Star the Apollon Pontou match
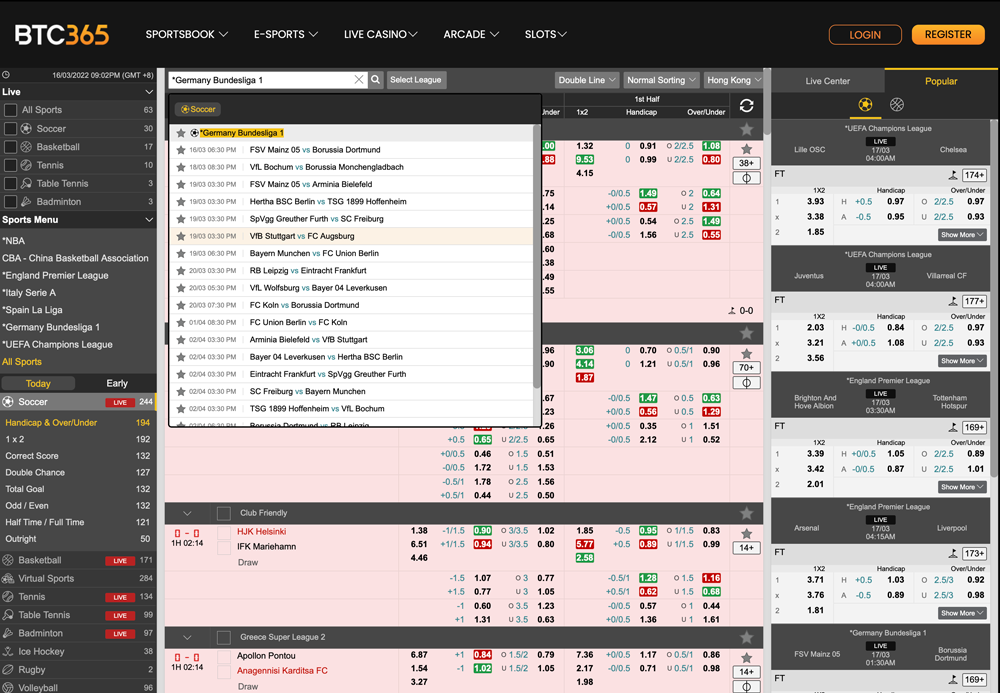Viewport: 1000px width, 693px height. pos(747,658)
